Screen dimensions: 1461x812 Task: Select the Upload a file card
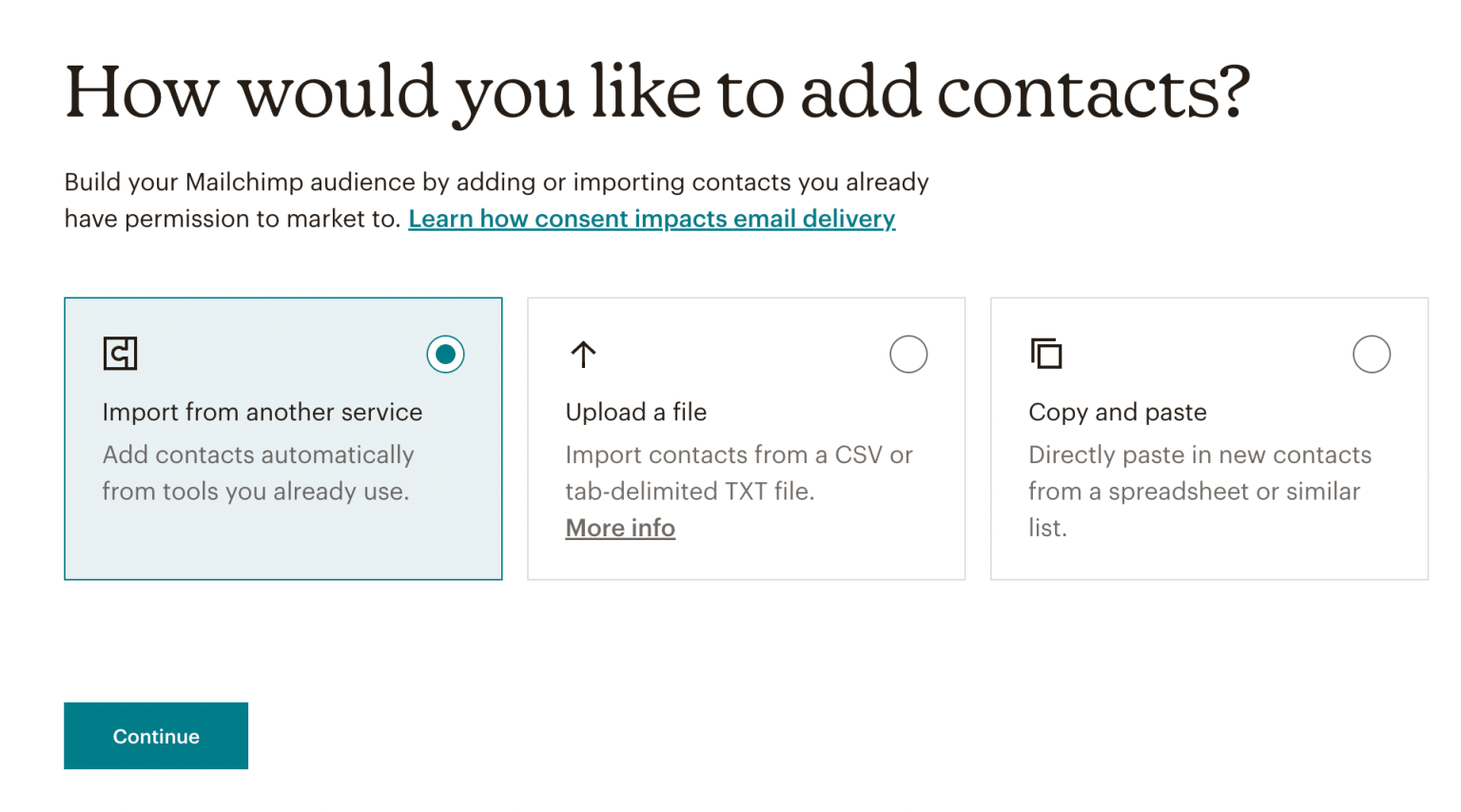coord(746,438)
